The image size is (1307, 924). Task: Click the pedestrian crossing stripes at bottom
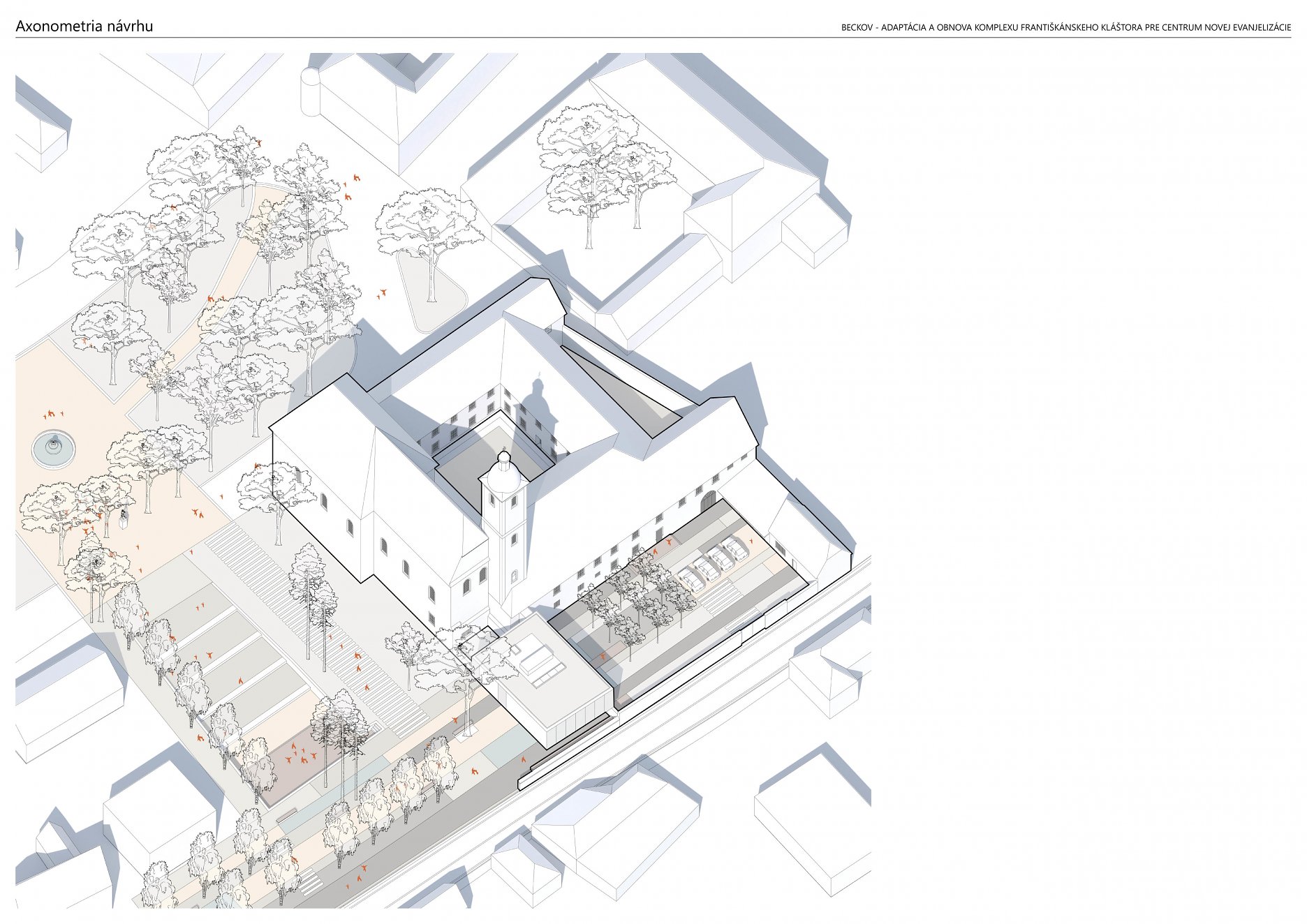point(309,884)
